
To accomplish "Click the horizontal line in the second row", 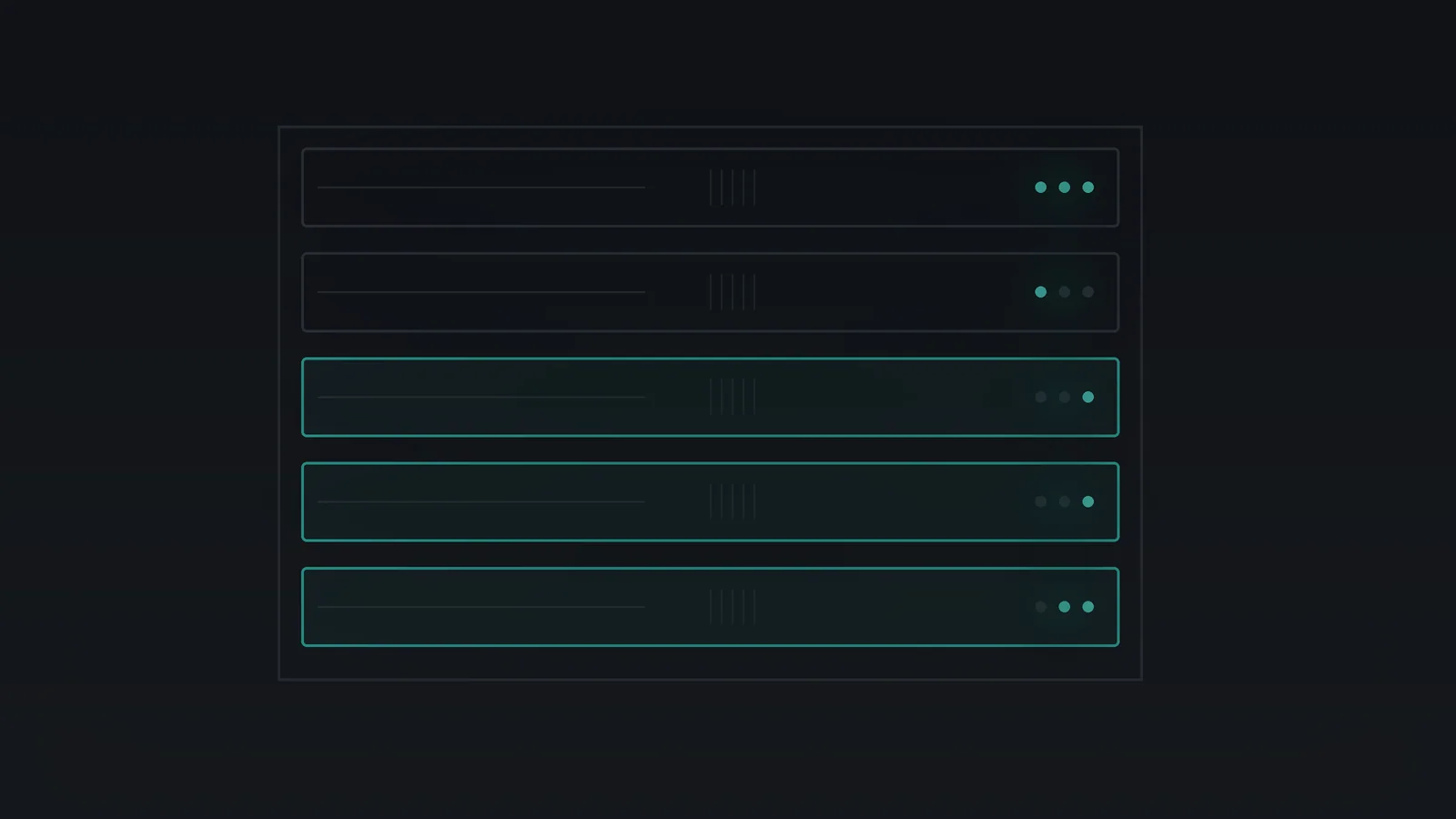I will (x=481, y=292).
